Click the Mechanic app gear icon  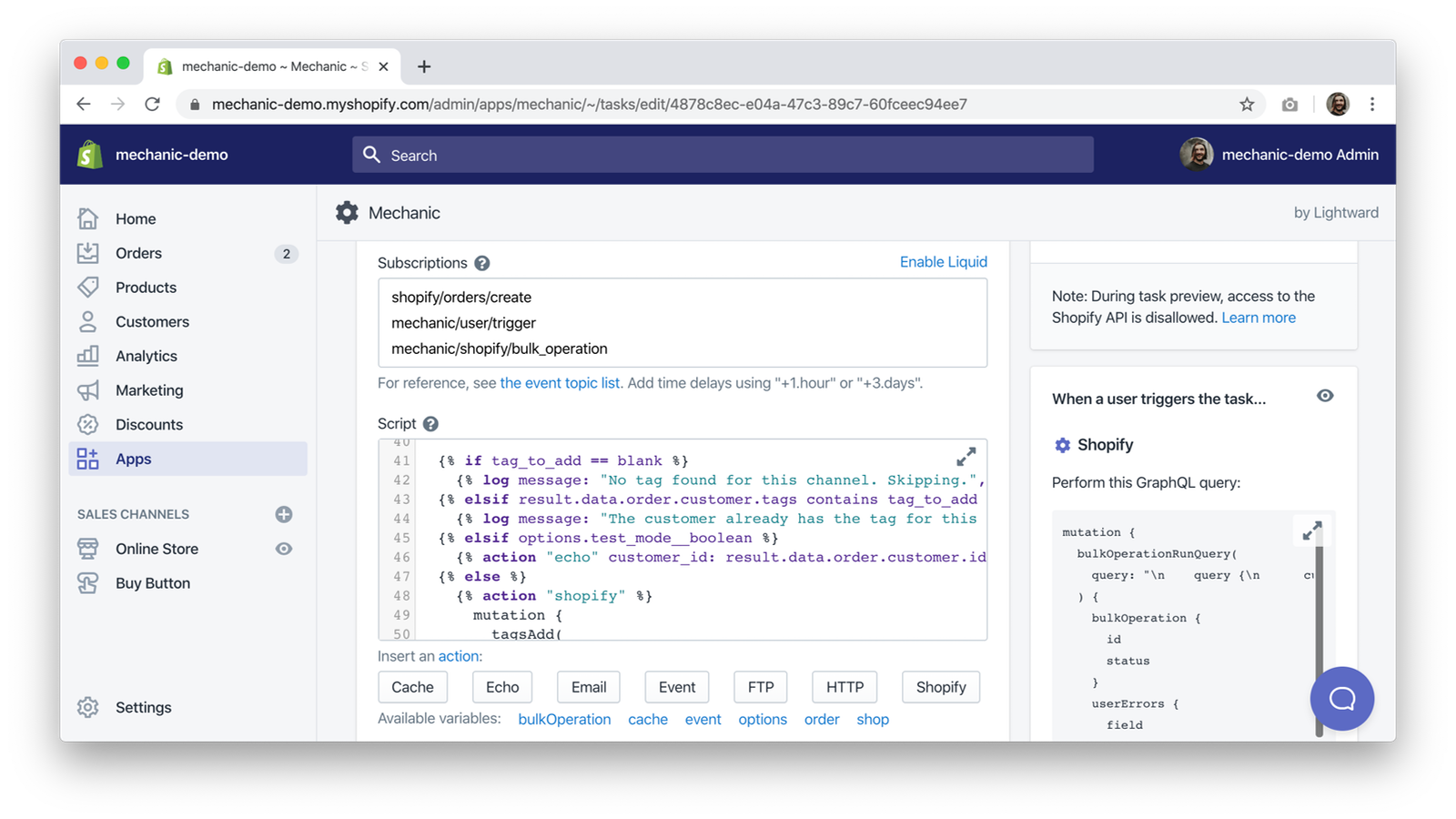(347, 213)
